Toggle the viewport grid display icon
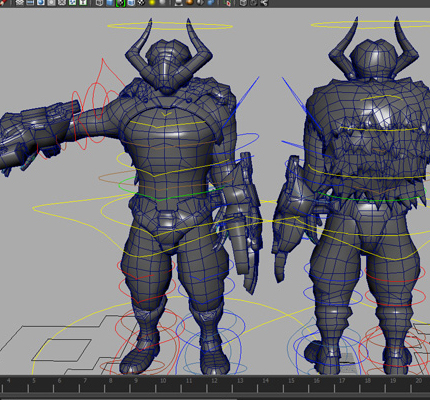Screen dimensions: 430x400 pyautogui.click(x=20, y=3)
